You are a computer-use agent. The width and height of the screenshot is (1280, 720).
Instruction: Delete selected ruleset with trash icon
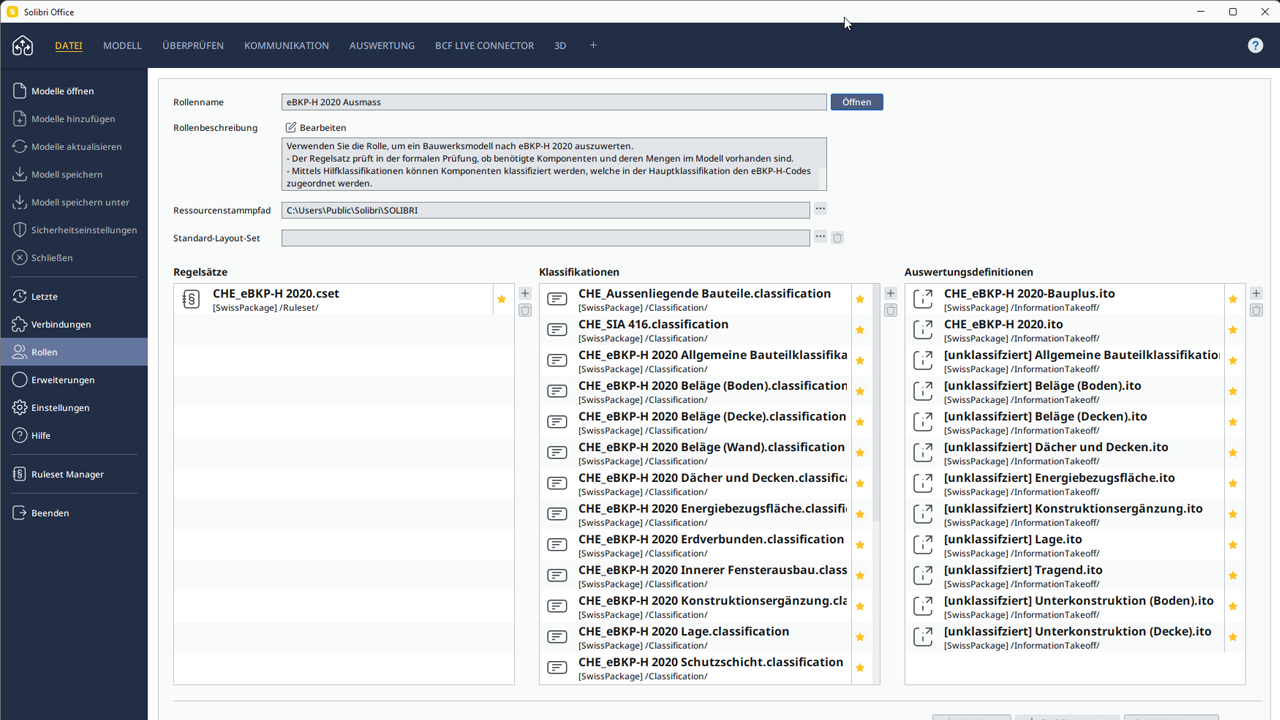525,311
